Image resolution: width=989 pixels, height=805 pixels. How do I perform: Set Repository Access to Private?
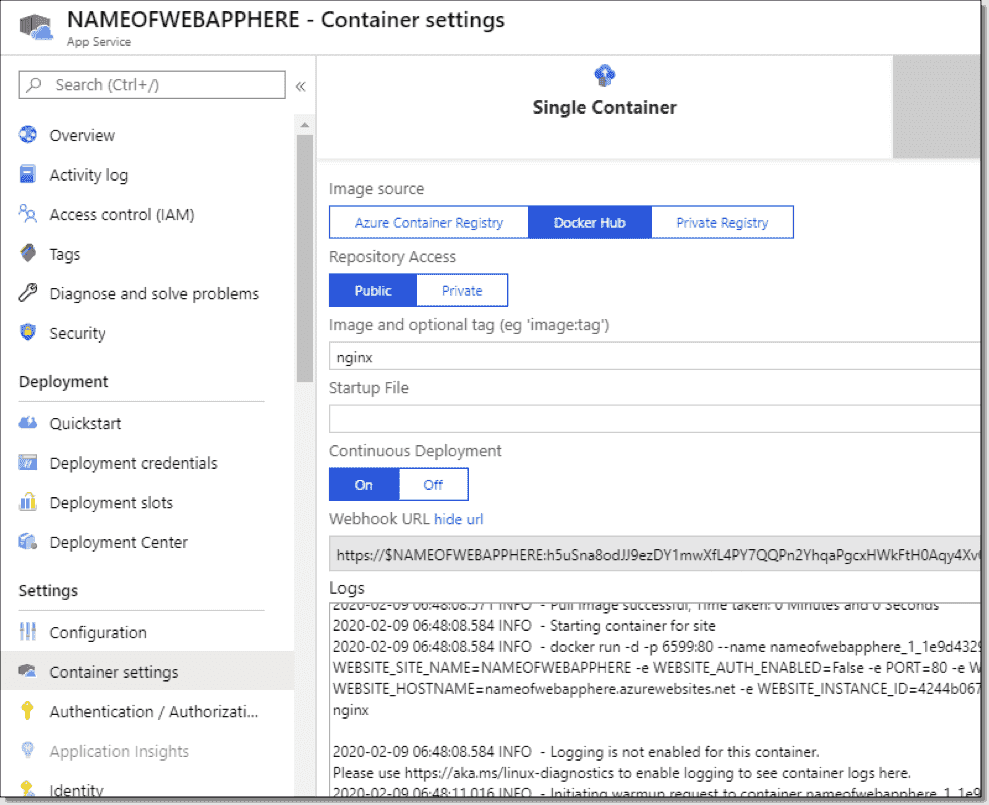[x=462, y=291]
